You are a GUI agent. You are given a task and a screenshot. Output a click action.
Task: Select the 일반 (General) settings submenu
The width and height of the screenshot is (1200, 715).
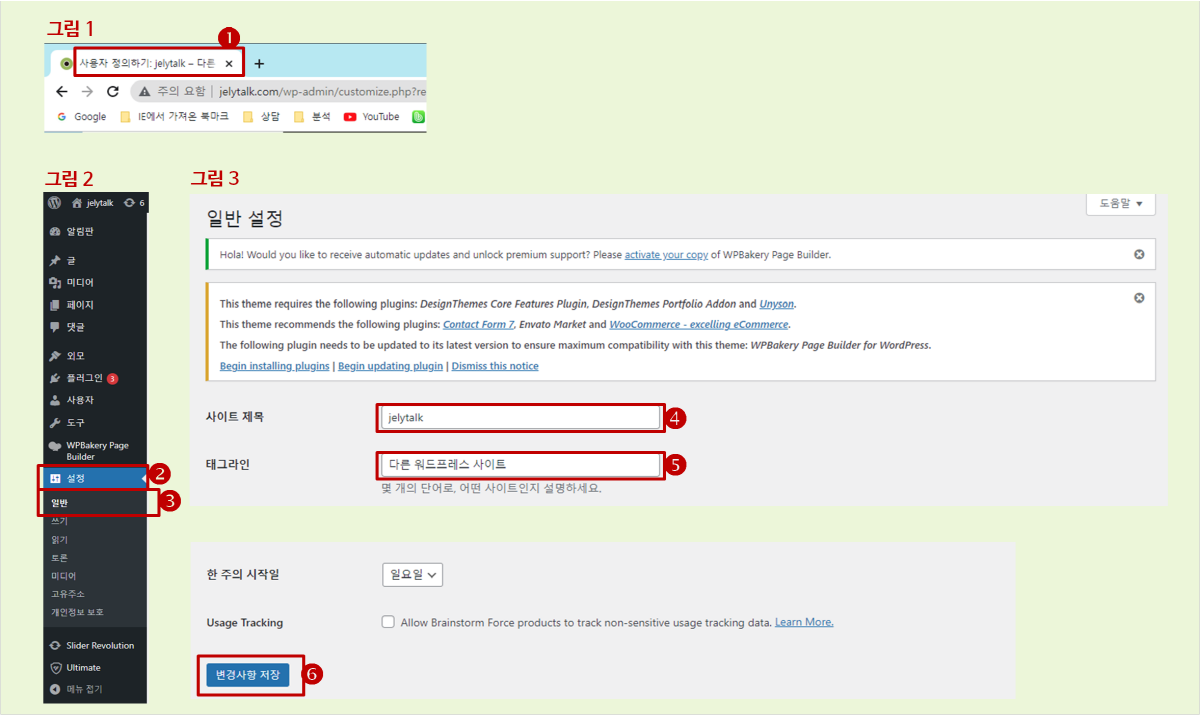click(x=60, y=502)
